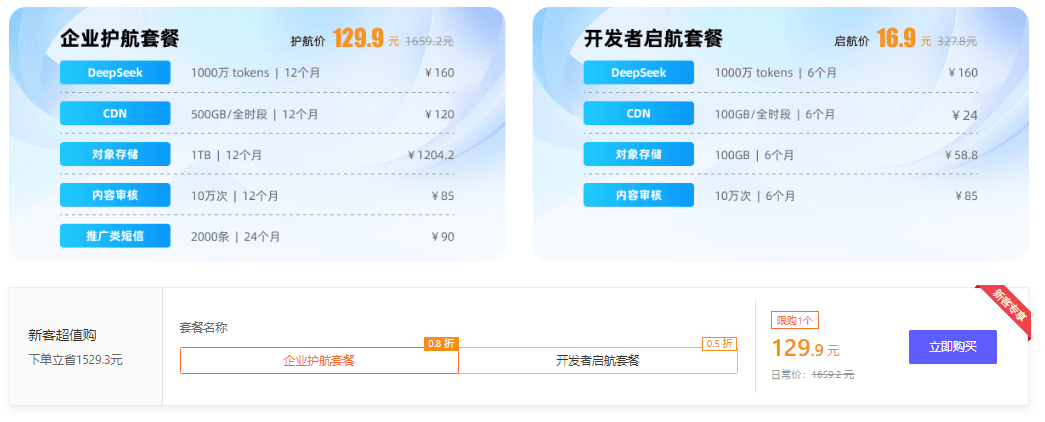Select the 开发者启航套餐 package option

(x=598, y=361)
